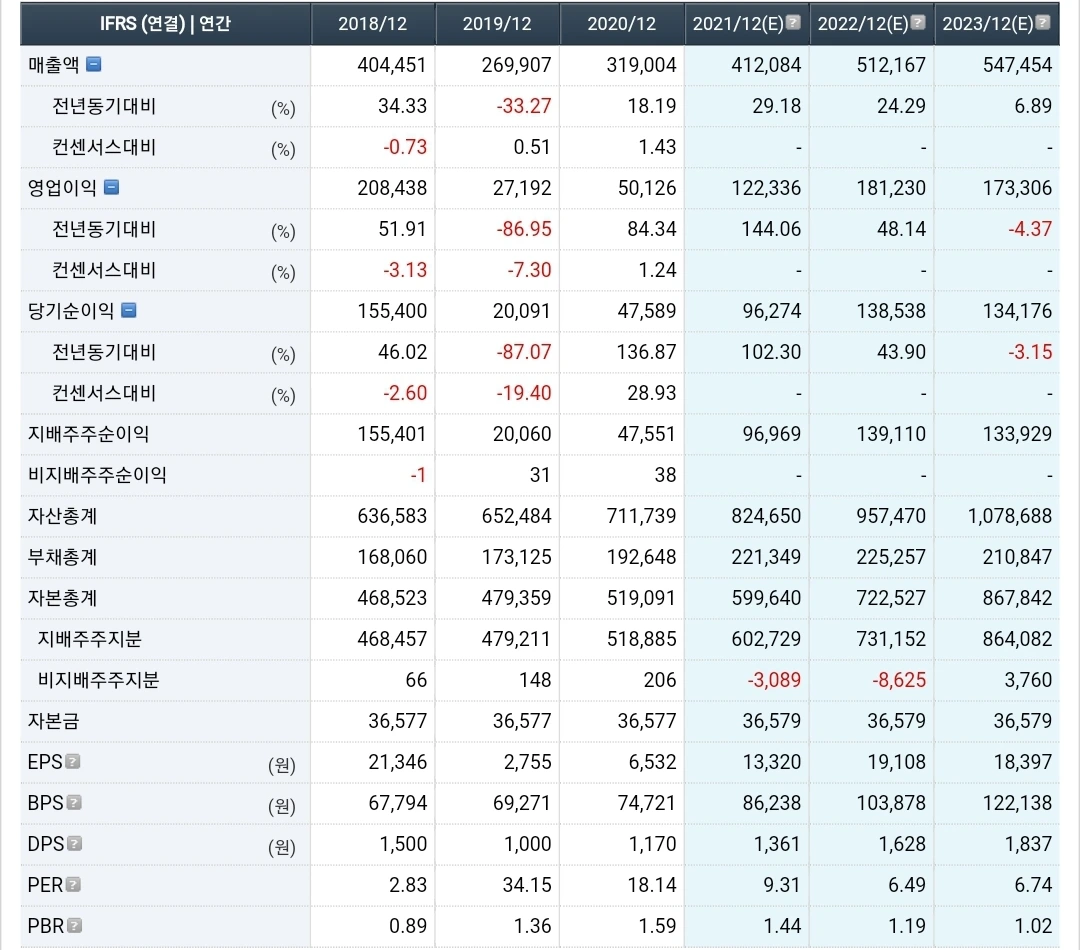Screen dimensions: 1080x950
Task: Click the red -19.40 consensus difference value
Action: coord(523,393)
